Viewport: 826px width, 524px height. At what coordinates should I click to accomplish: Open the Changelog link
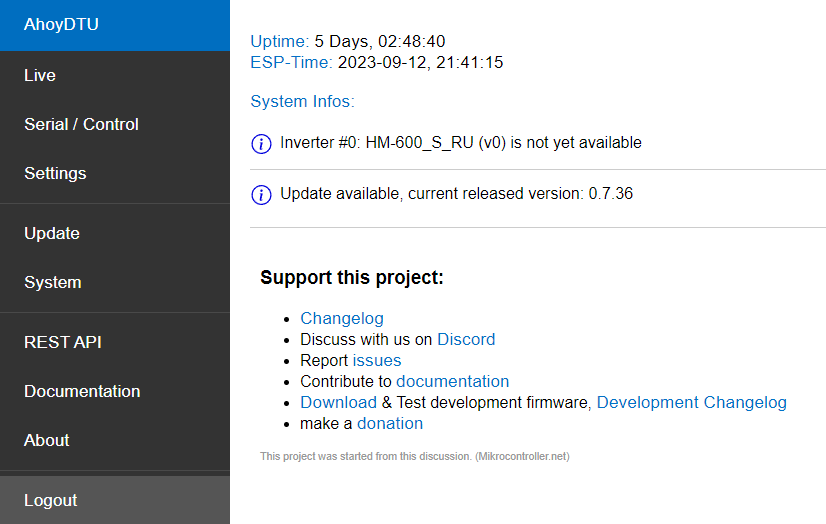pyautogui.click(x=341, y=318)
